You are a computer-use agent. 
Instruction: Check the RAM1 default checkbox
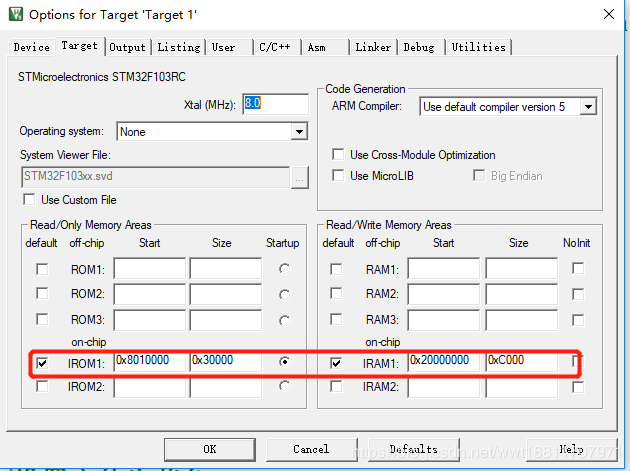336,269
